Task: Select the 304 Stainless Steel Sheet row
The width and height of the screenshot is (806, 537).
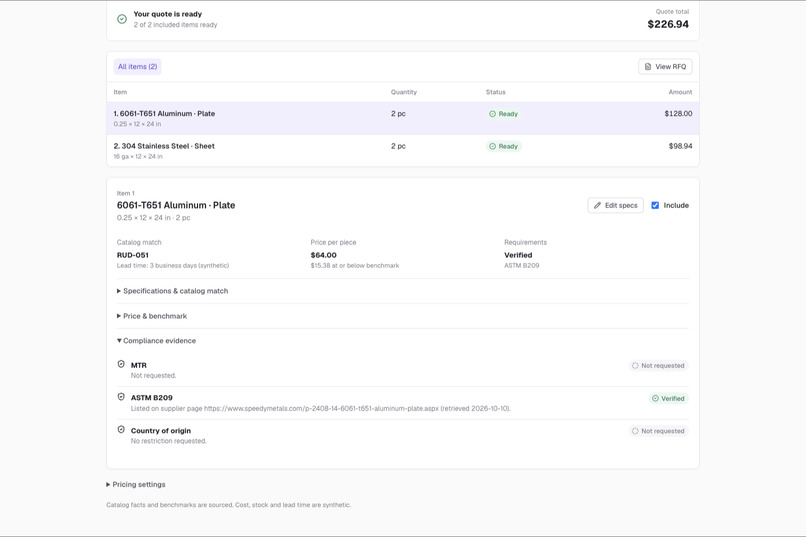Action: 403,151
